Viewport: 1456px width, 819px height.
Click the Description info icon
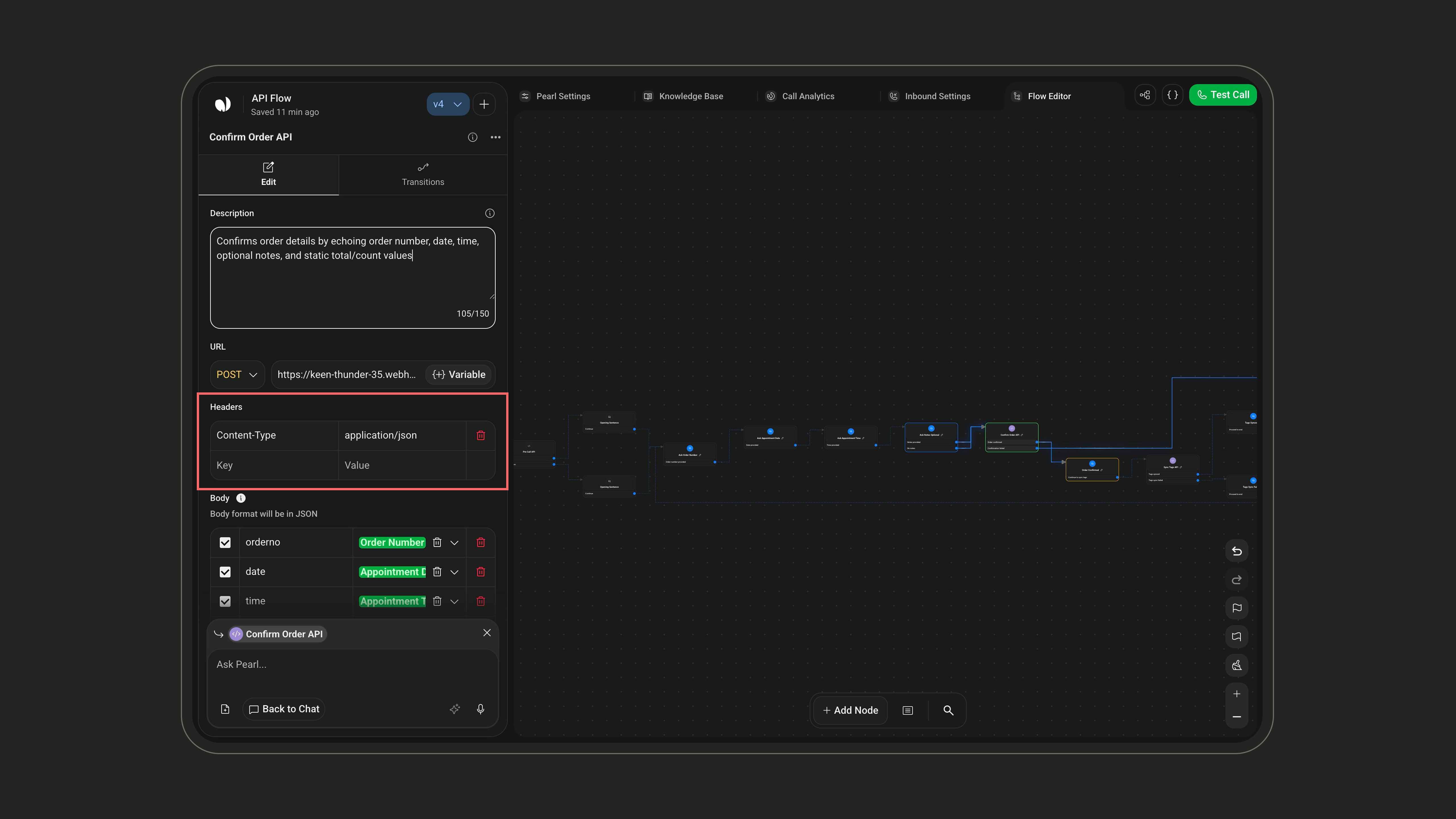489,213
